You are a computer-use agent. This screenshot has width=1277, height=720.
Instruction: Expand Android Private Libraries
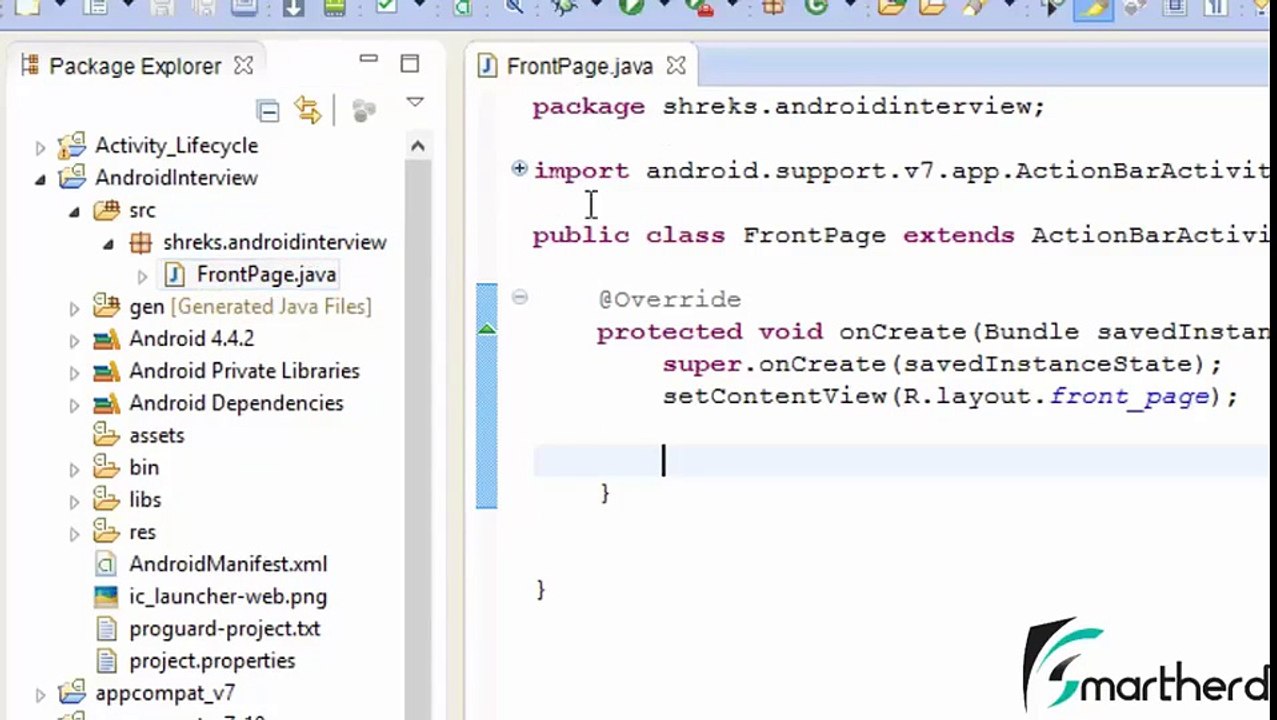pyautogui.click(x=74, y=372)
